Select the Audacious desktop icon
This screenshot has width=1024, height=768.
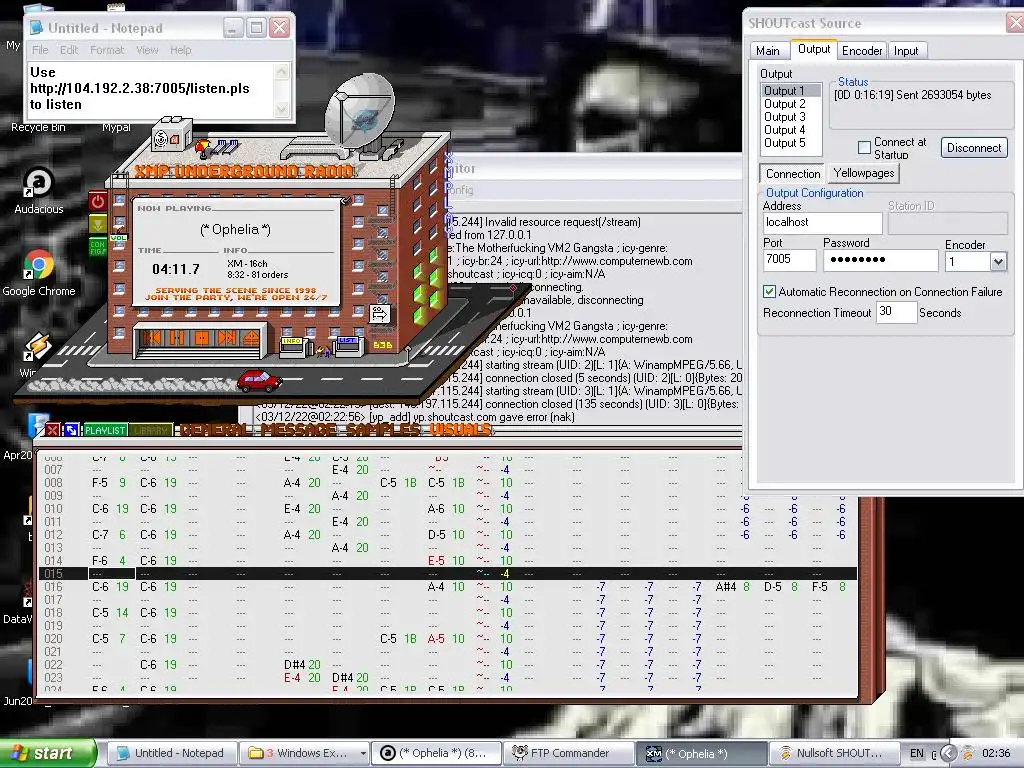39,191
